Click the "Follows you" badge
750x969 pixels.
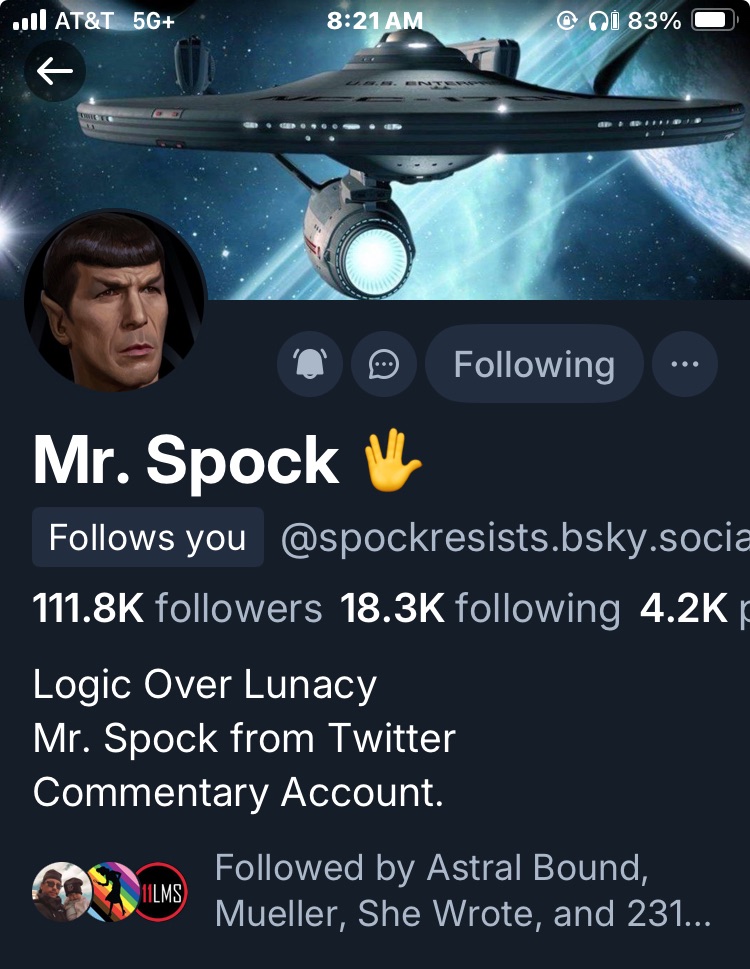click(148, 538)
